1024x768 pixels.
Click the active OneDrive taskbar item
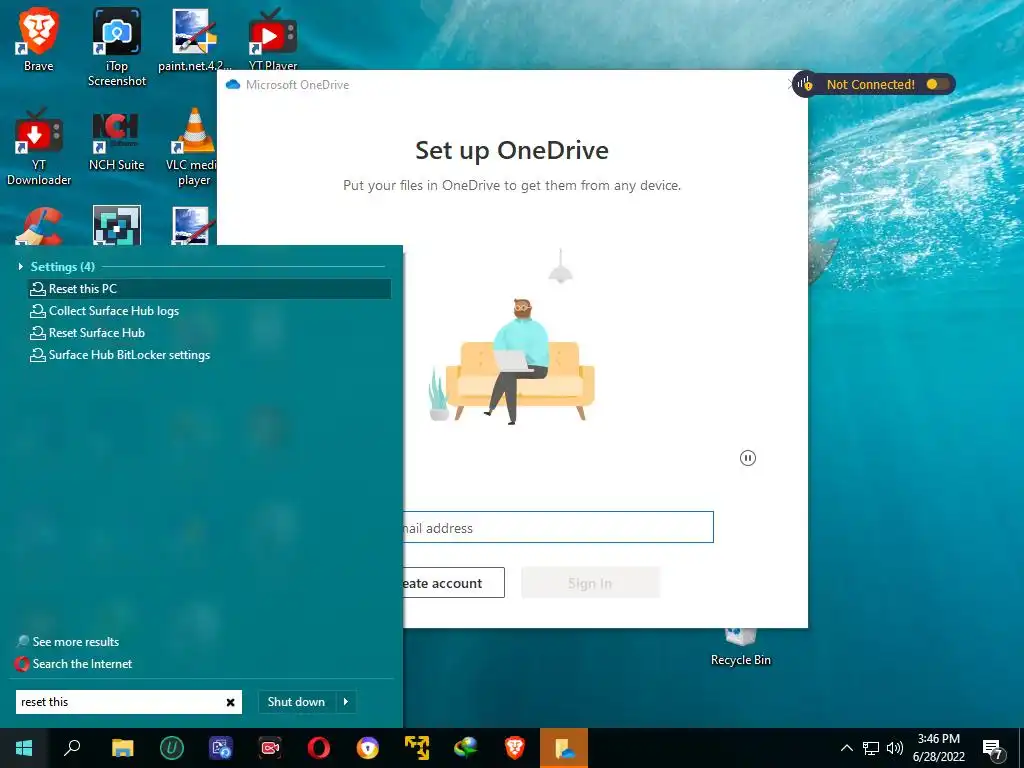(x=564, y=748)
